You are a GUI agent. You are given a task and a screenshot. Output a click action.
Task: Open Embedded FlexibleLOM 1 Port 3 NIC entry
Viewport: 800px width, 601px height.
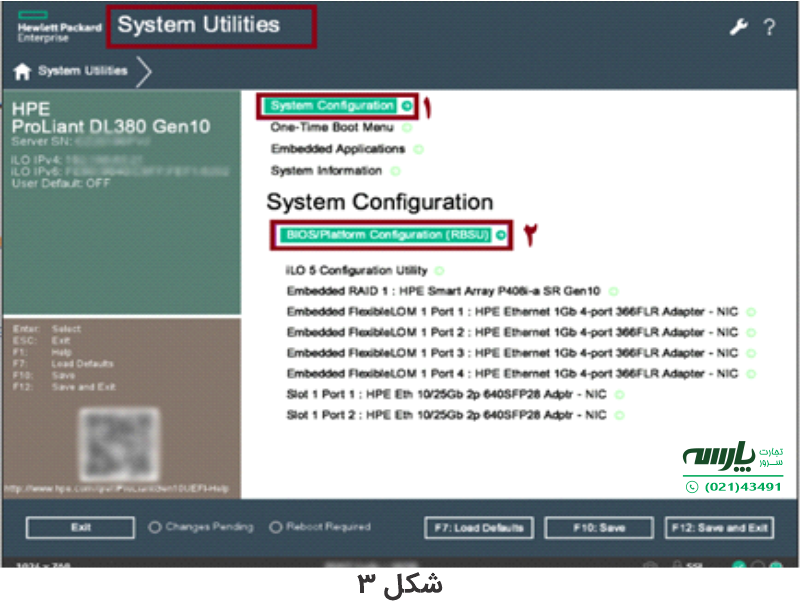pos(512,353)
